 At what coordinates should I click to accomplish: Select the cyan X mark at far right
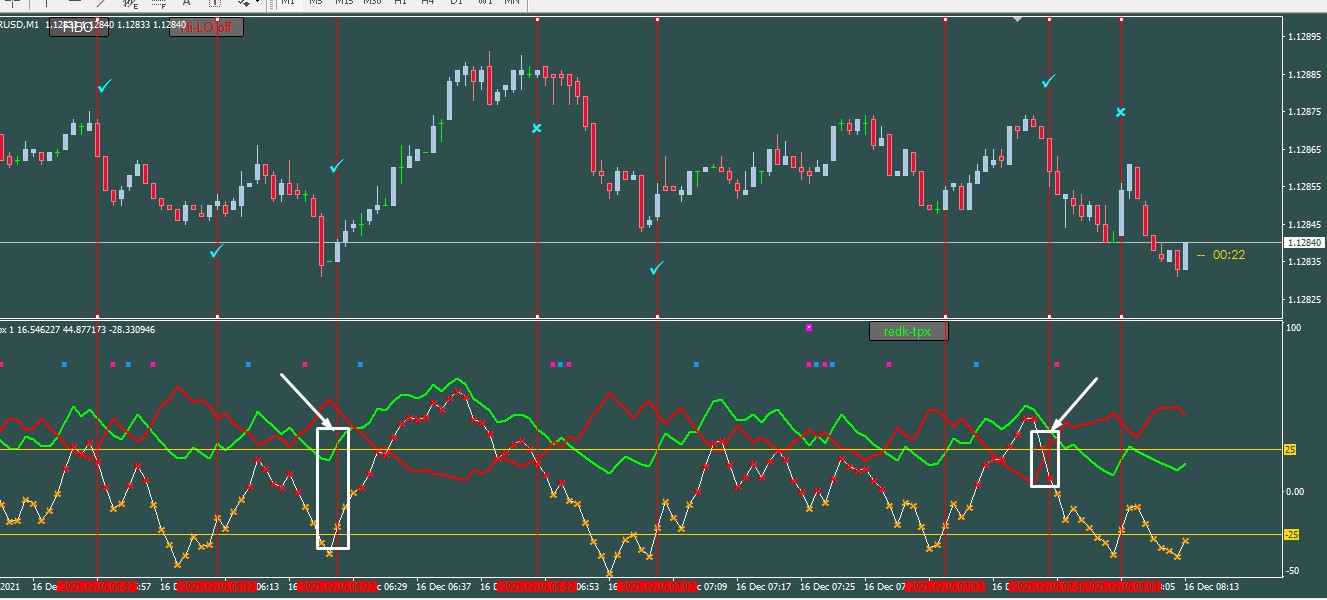click(x=1121, y=112)
